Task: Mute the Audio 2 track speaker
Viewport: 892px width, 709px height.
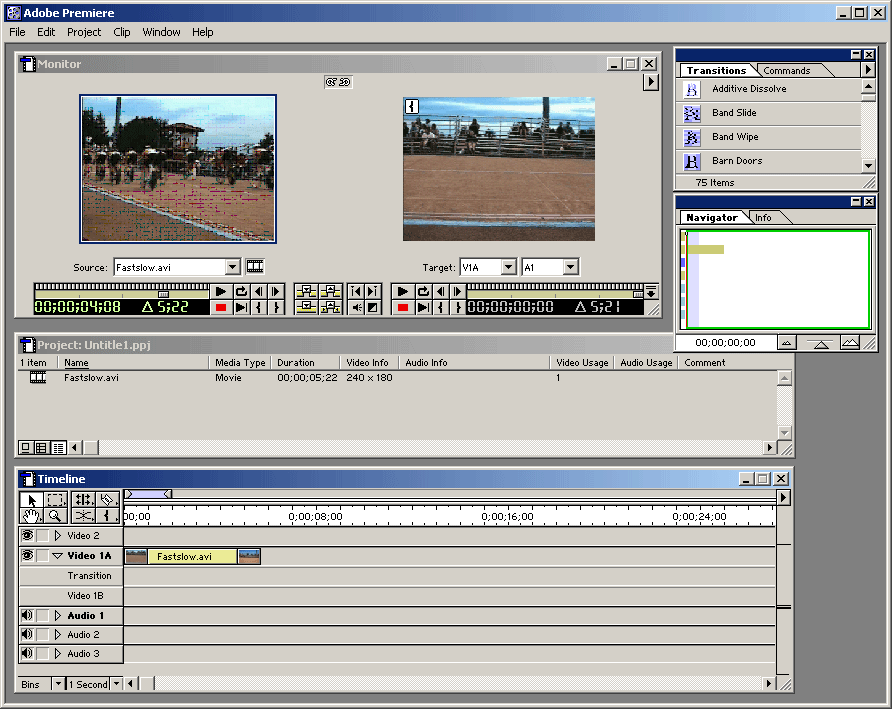Action: pos(27,634)
